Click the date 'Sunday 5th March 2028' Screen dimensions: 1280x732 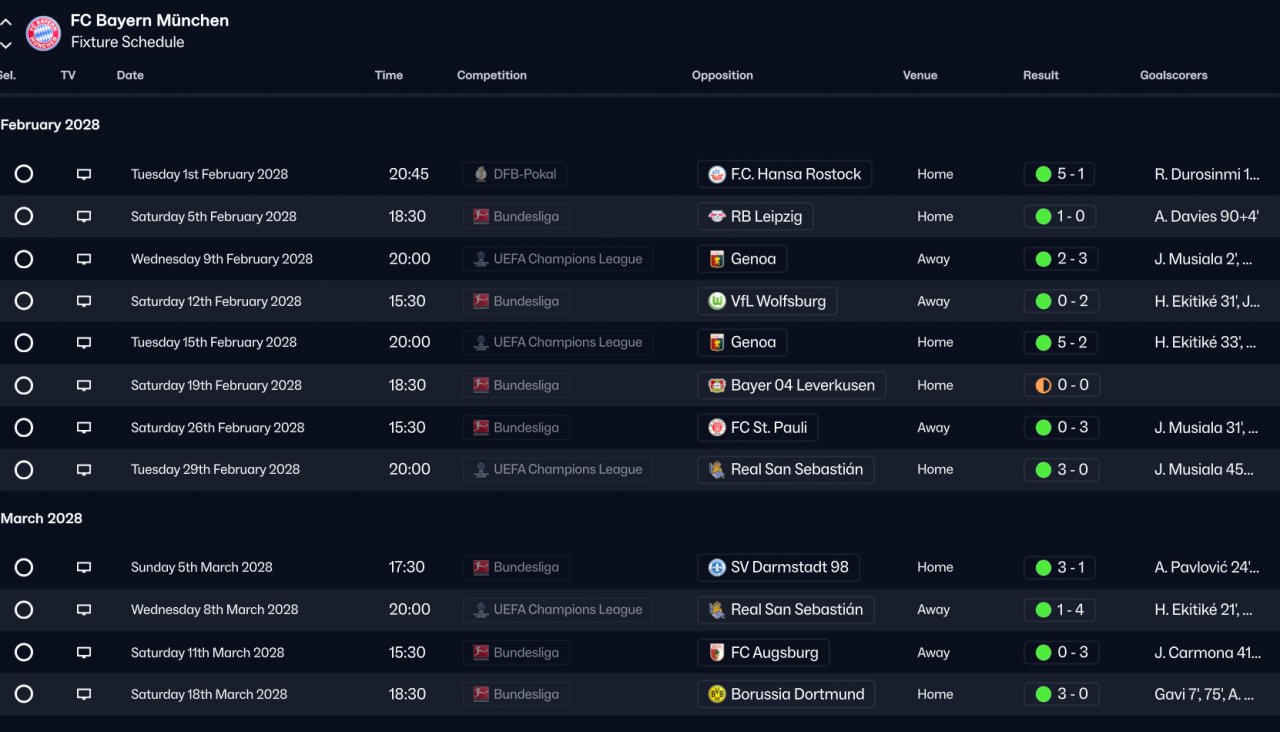tap(202, 567)
